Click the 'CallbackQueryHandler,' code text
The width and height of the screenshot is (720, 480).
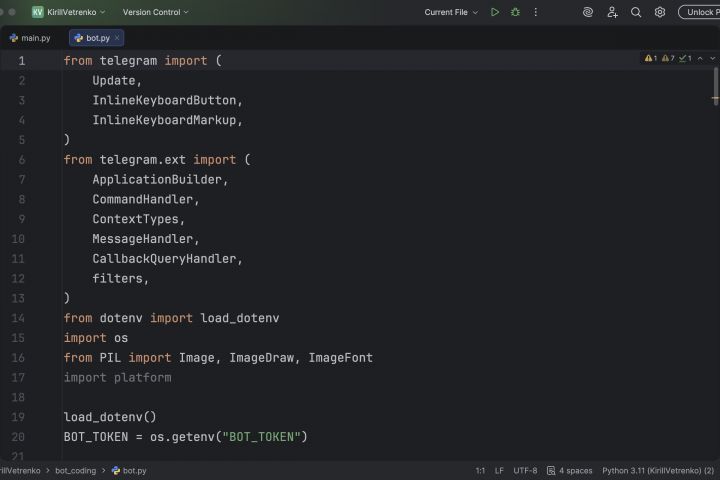[x=167, y=259]
